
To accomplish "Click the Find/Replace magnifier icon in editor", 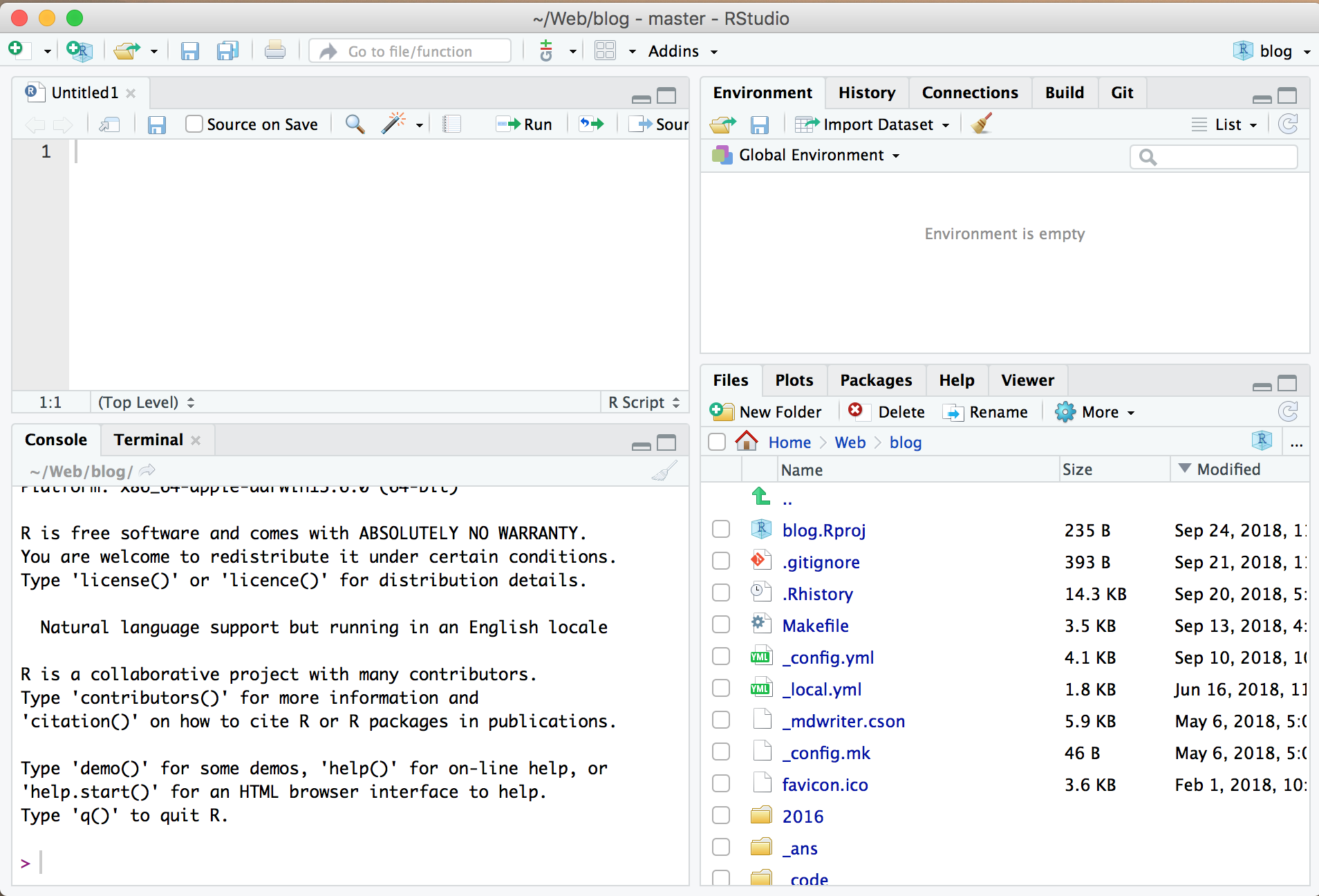I will pyautogui.click(x=355, y=124).
